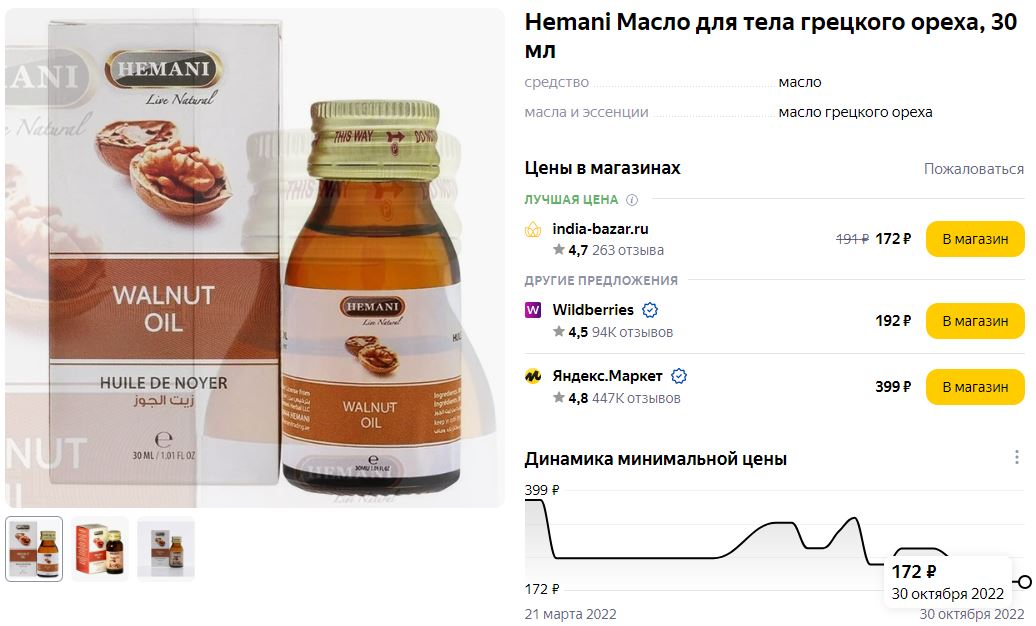This screenshot has height=626, width=1036.
Task: Click the Яндекс.Маркет verified badge icon
Action: [679, 376]
